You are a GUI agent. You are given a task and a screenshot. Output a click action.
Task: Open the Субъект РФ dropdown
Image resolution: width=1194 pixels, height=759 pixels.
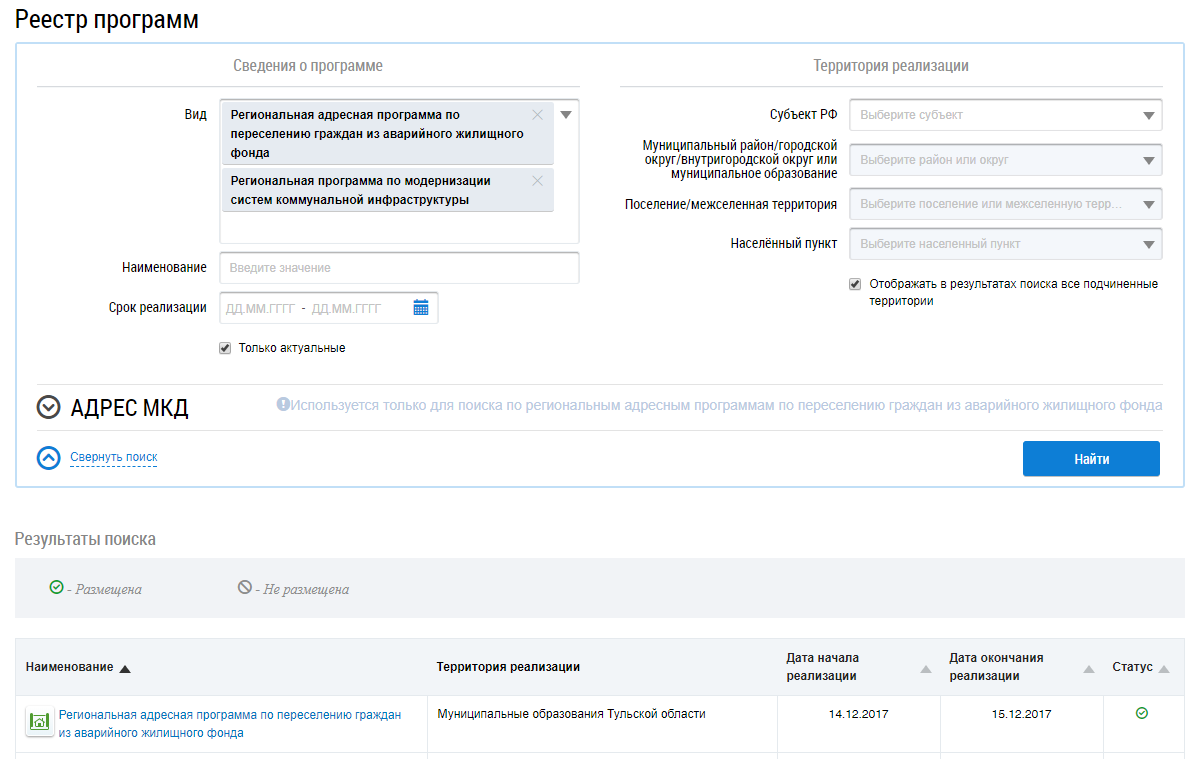tap(1005, 115)
